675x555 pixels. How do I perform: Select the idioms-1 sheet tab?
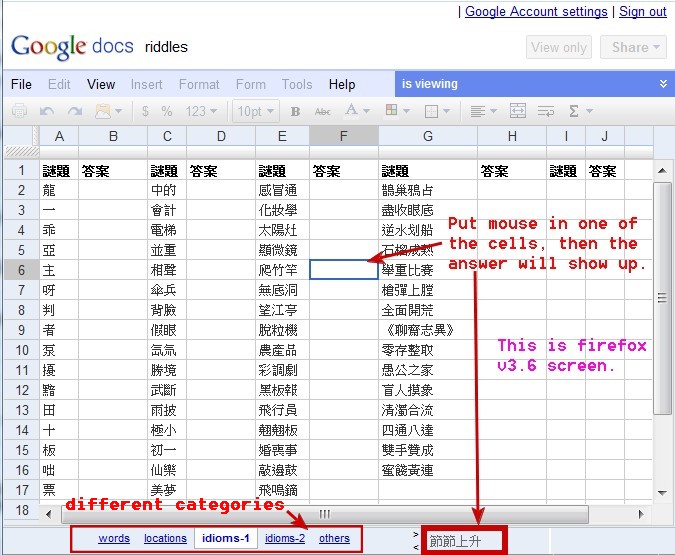tap(226, 538)
